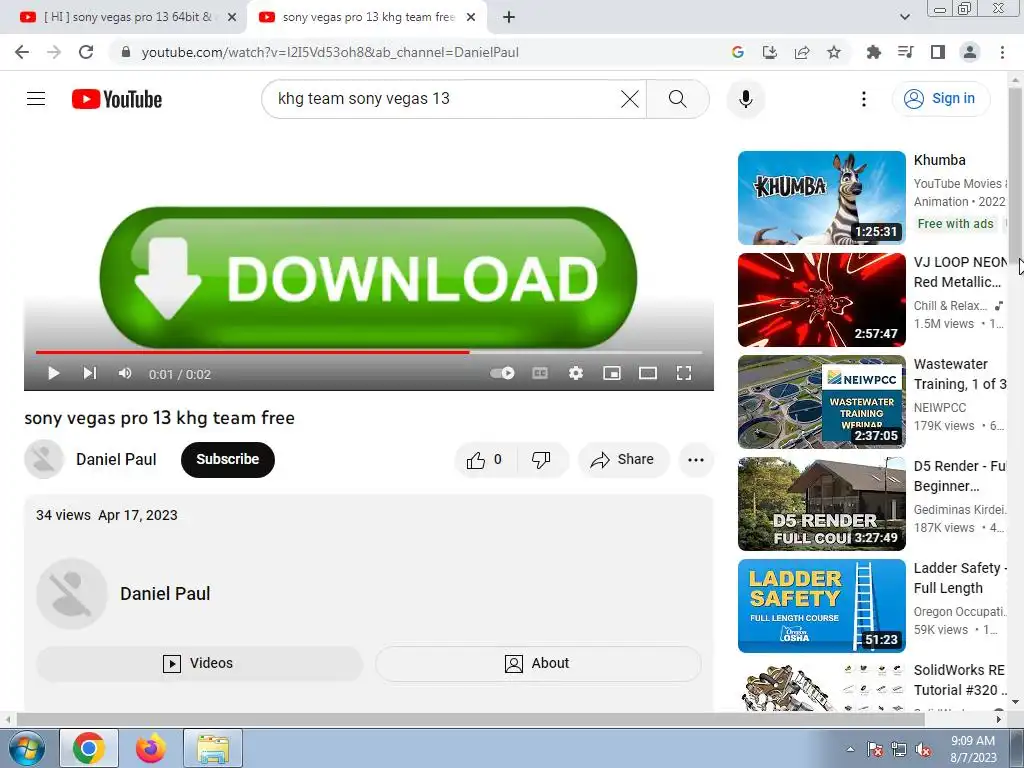1024x768 pixels.
Task: Show hidden system tray icons
Action: pyautogui.click(x=850, y=749)
